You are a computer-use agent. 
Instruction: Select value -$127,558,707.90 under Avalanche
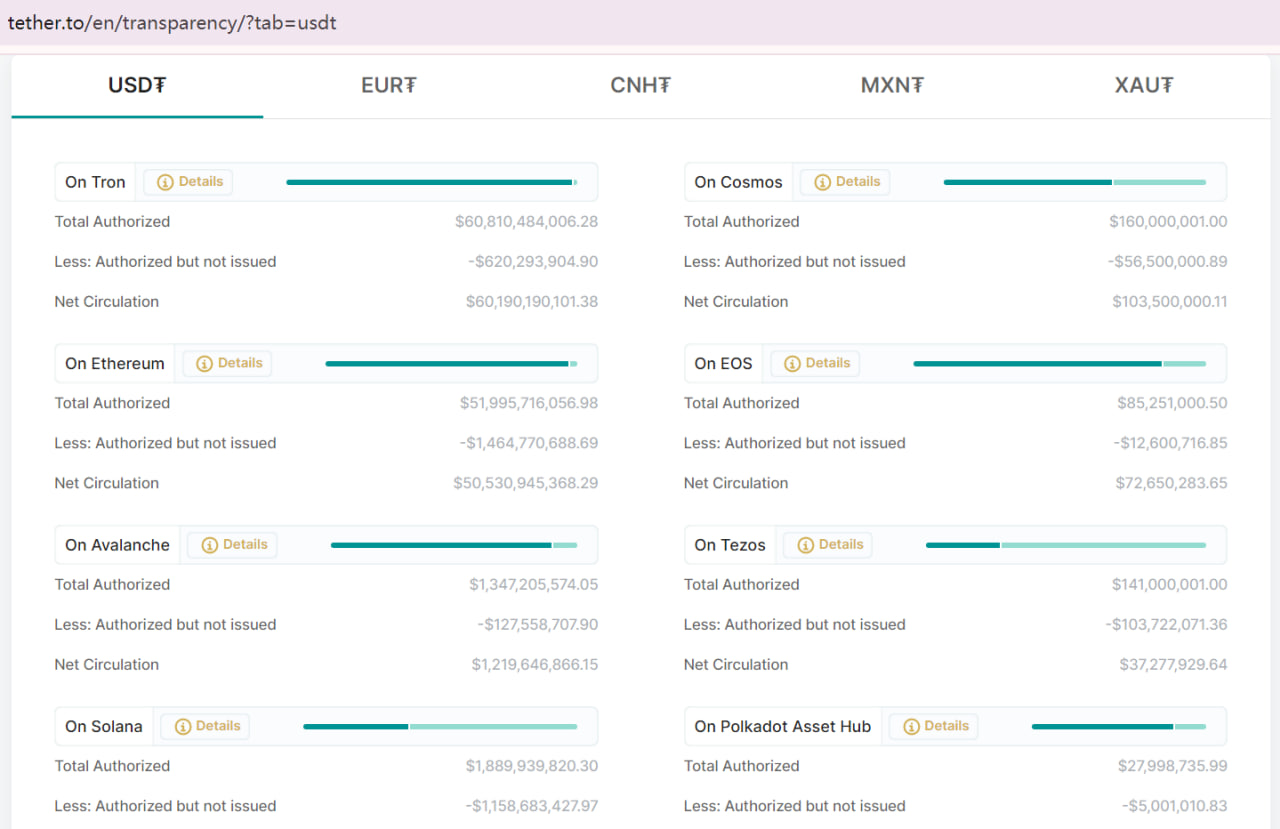tap(538, 625)
